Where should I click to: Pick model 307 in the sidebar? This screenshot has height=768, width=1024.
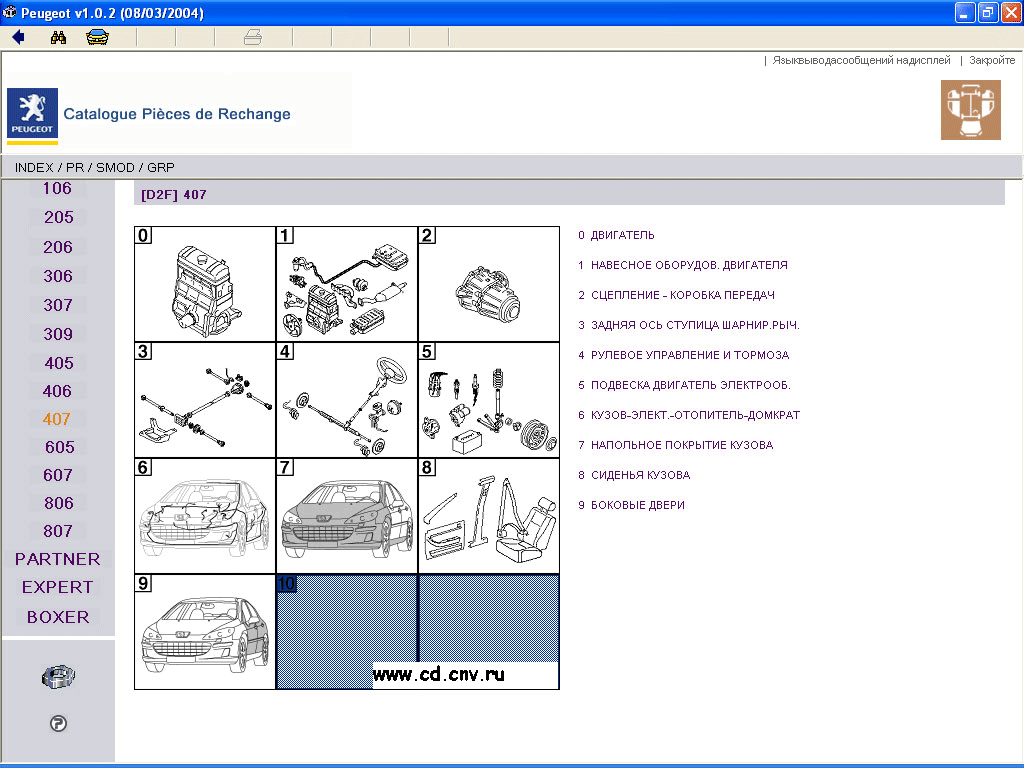58,305
